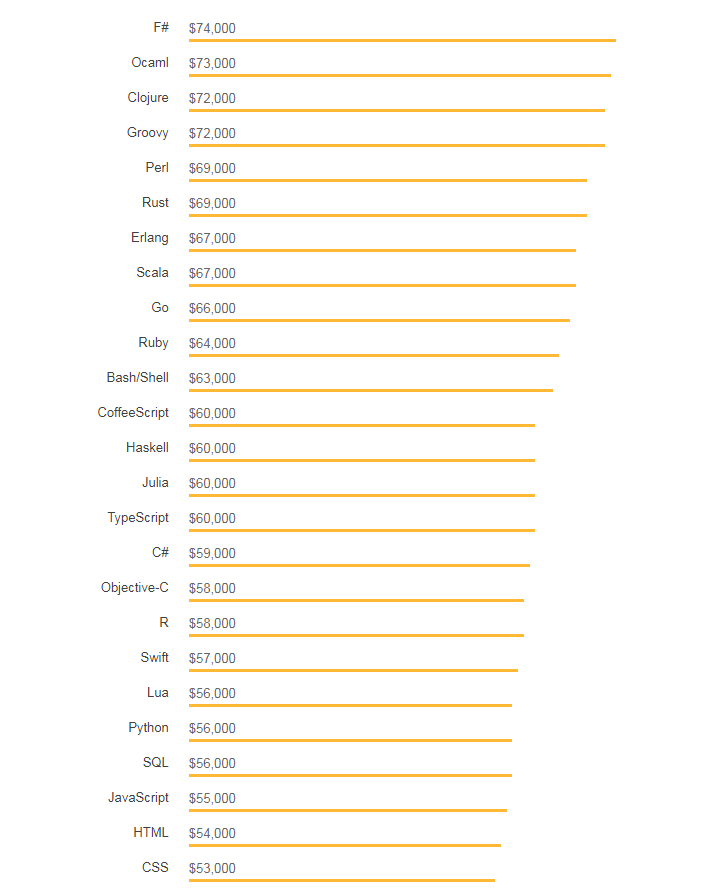Click the F# language label
The image size is (702, 894).
pos(161,28)
